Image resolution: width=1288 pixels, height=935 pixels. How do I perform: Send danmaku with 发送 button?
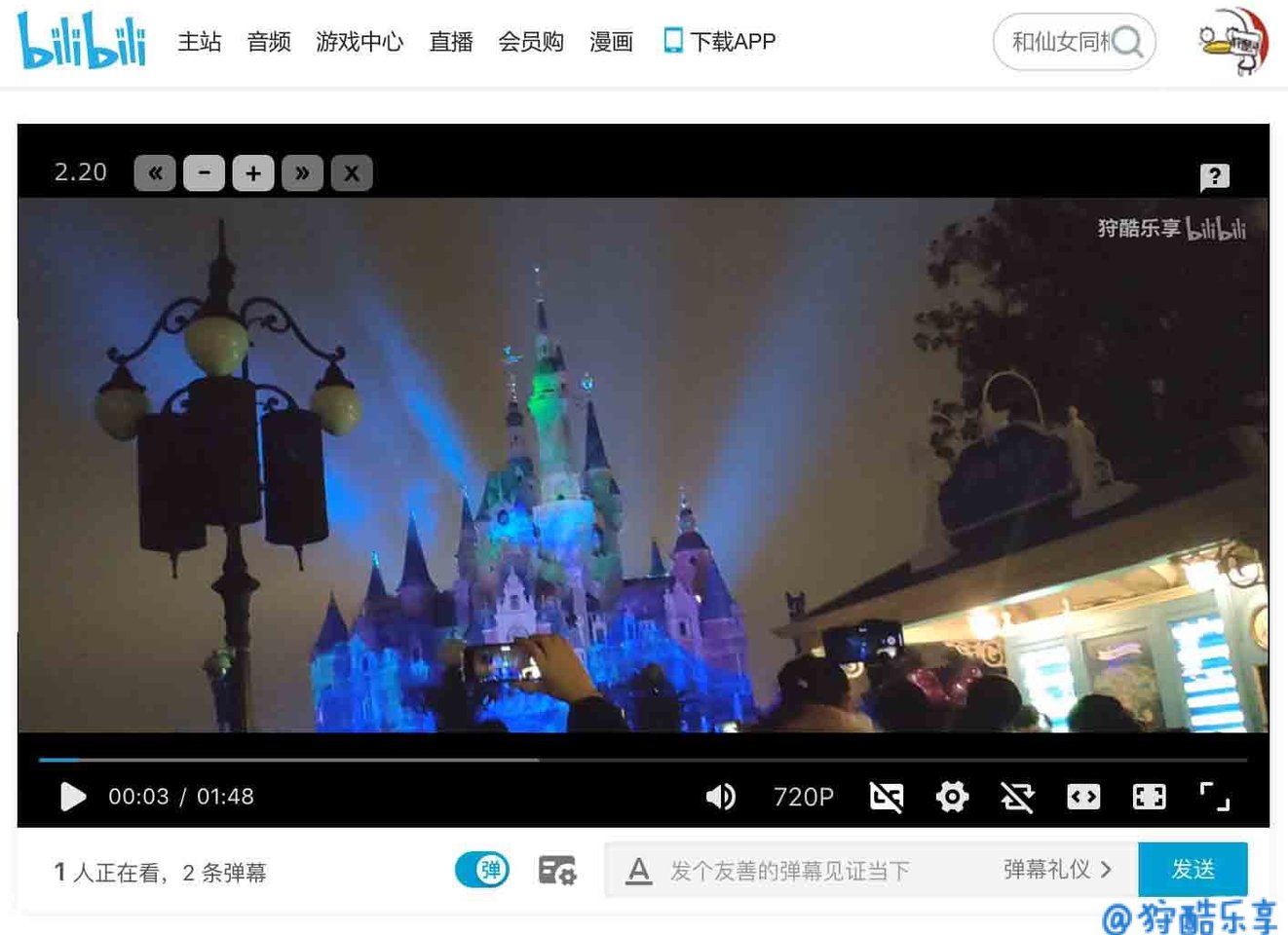pyautogui.click(x=1193, y=869)
